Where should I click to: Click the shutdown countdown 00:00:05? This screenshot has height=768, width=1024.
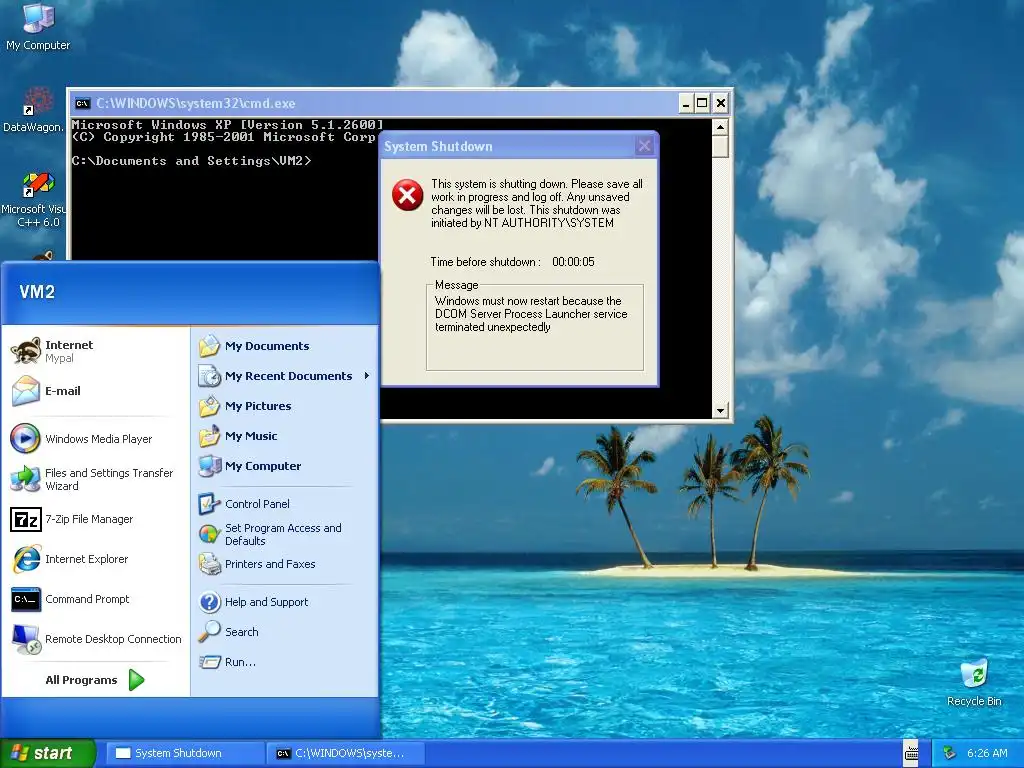click(x=573, y=262)
